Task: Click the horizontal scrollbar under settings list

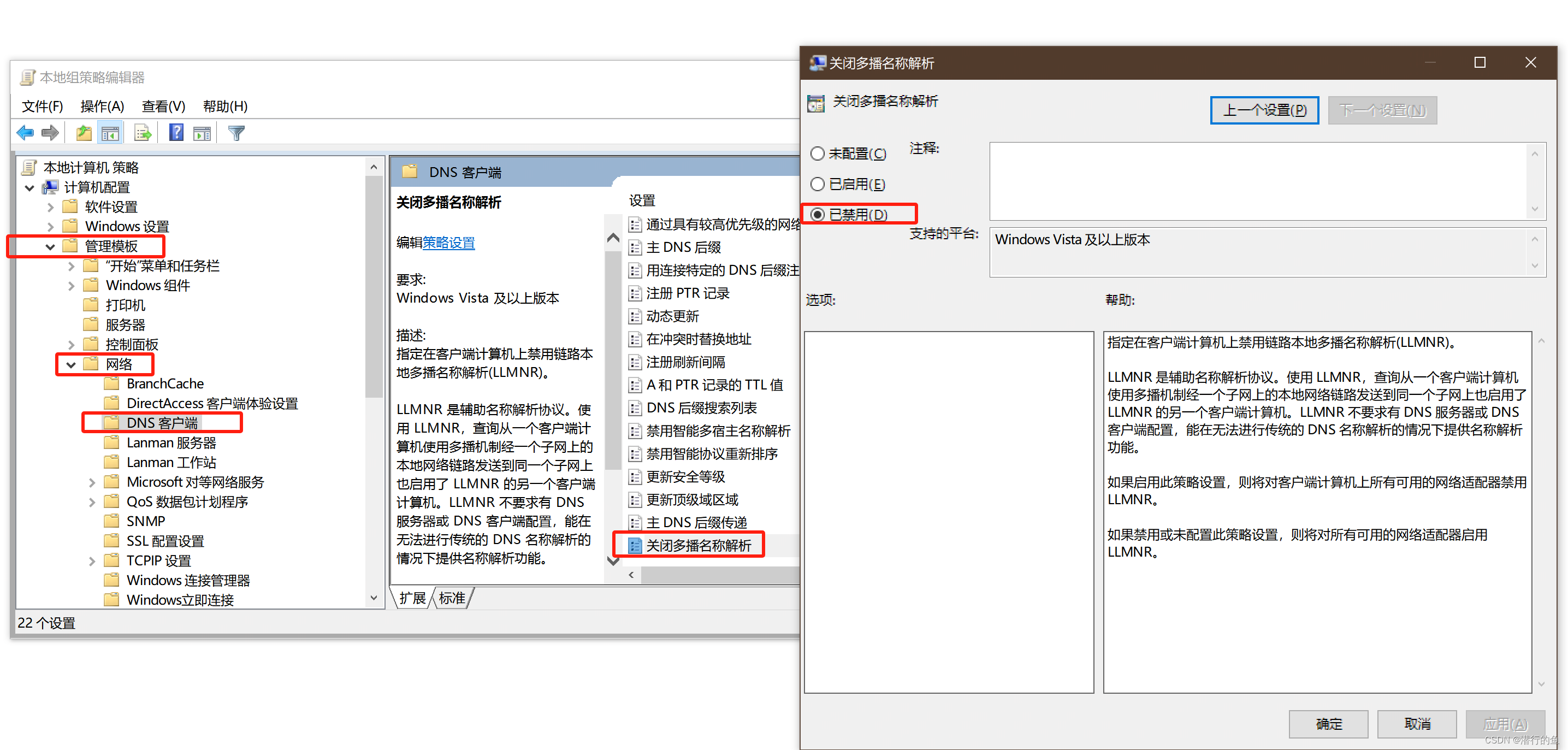Action: tap(718, 575)
